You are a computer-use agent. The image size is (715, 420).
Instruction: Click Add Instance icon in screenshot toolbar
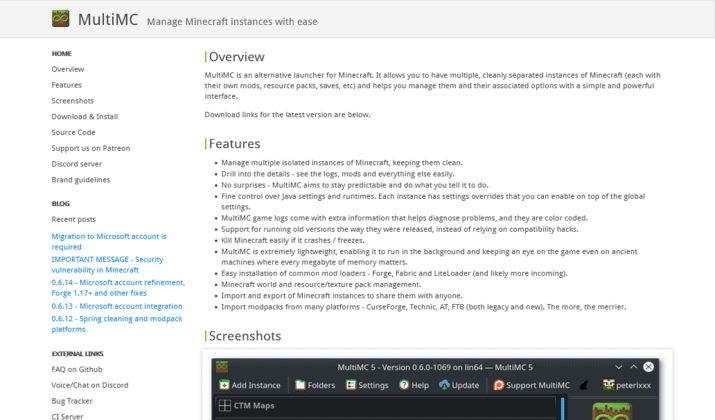click(x=224, y=385)
